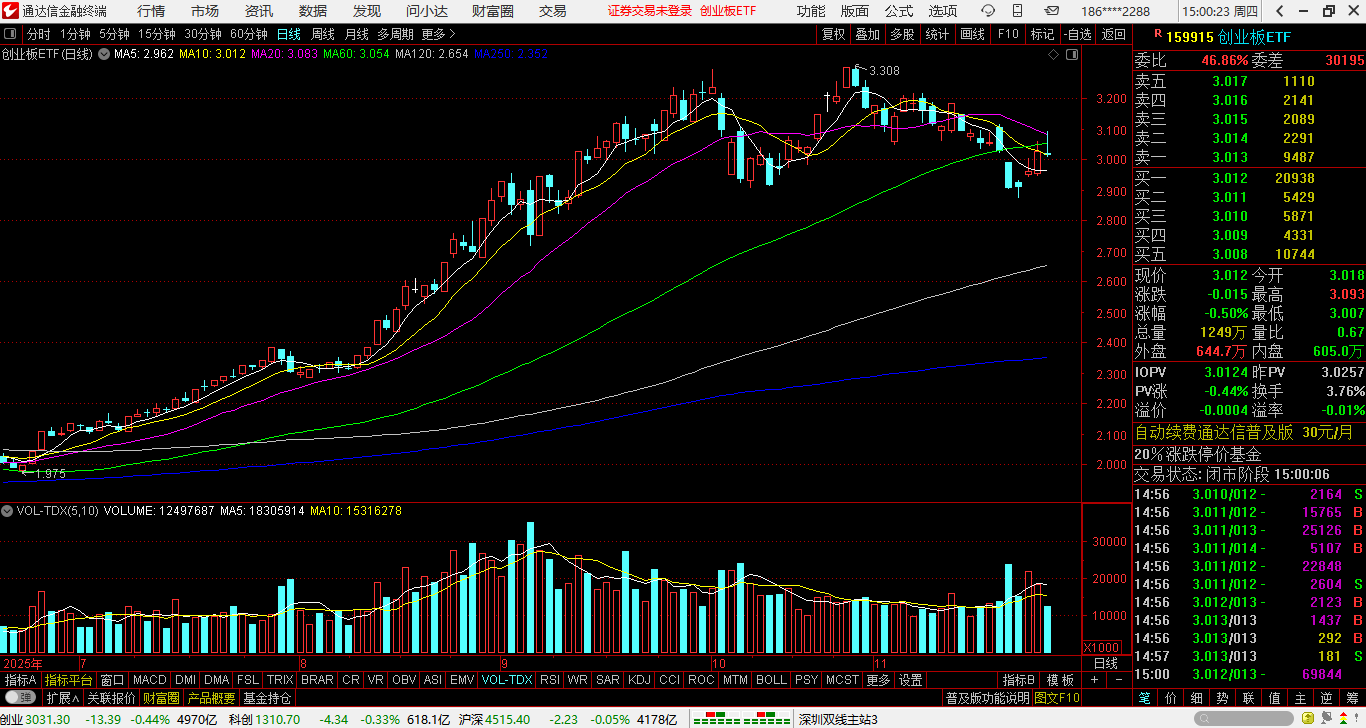
Task: Switch to the 财富圈 bottom tab
Action: [160, 698]
